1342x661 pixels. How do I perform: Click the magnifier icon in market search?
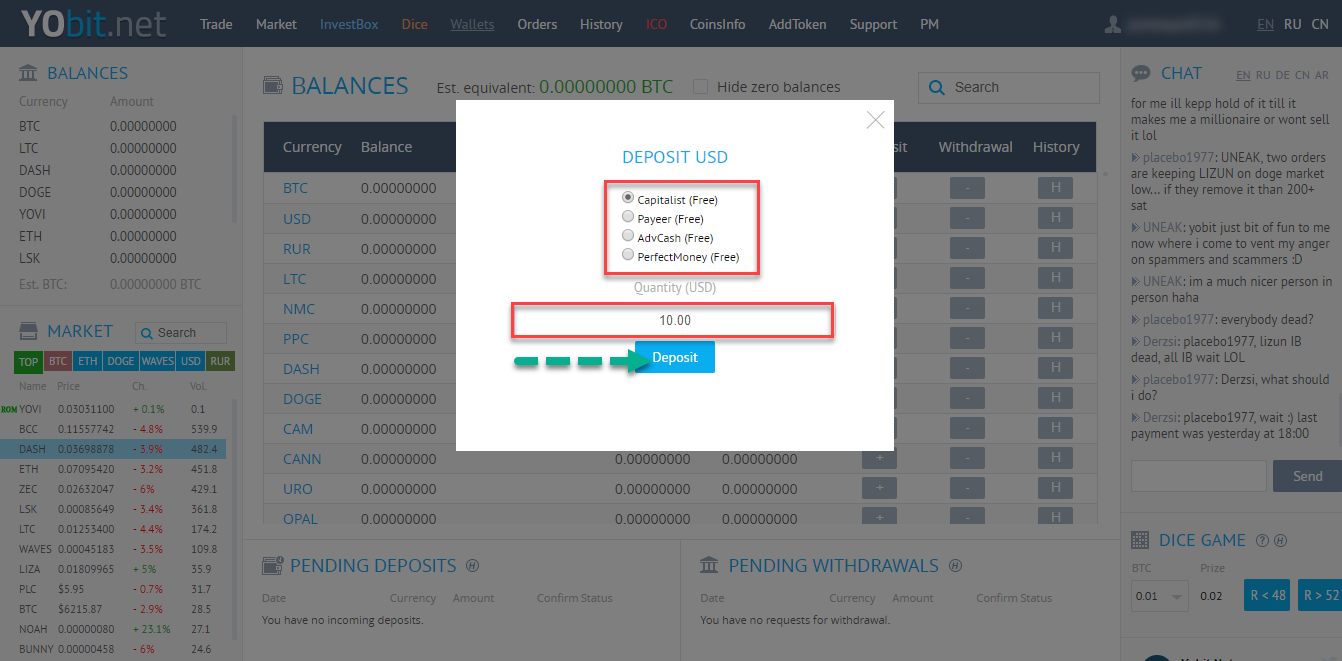(x=146, y=333)
